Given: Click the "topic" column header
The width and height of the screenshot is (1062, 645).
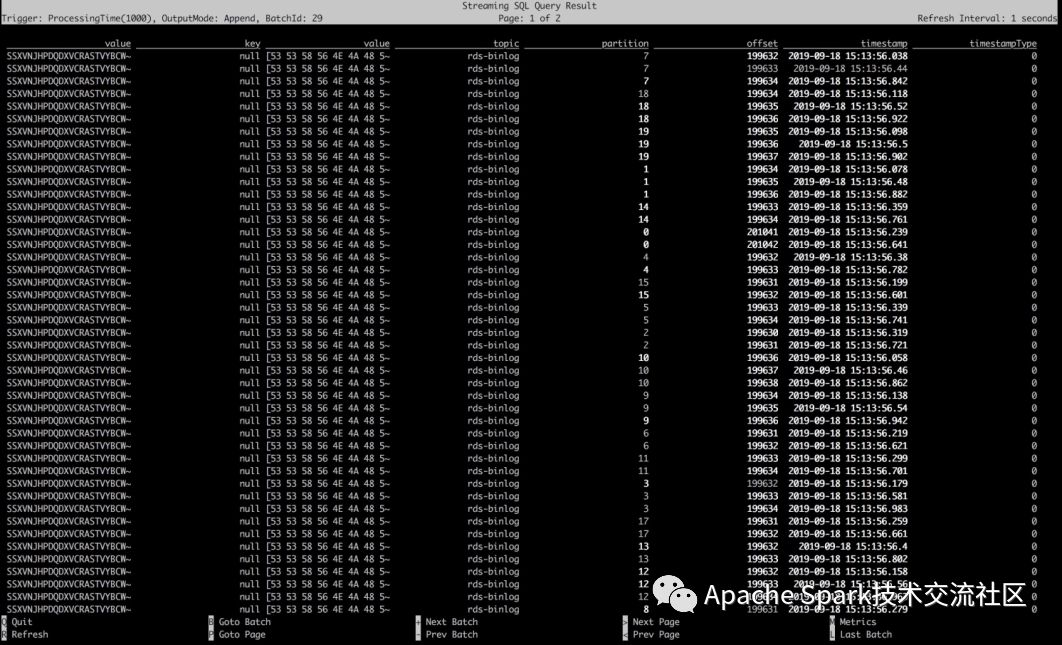Looking at the screenshot, I should [506, 43].
